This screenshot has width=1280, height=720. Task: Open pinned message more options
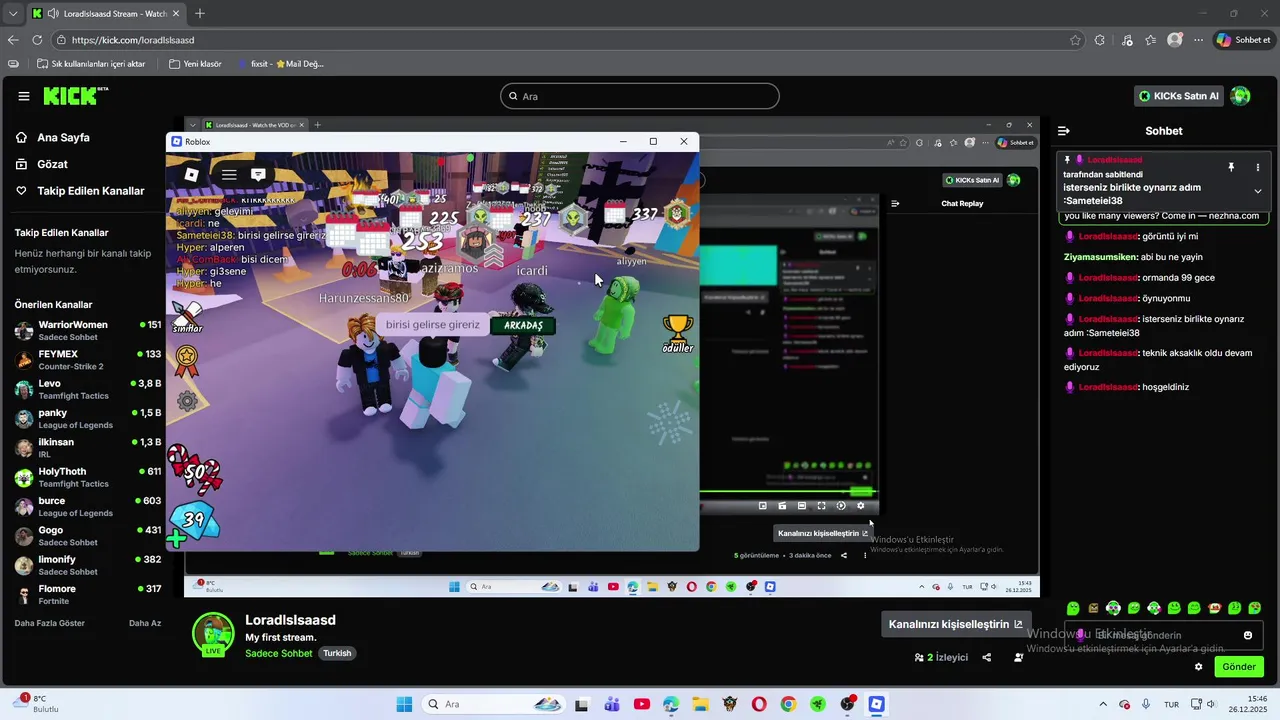tap(1258, 167)
